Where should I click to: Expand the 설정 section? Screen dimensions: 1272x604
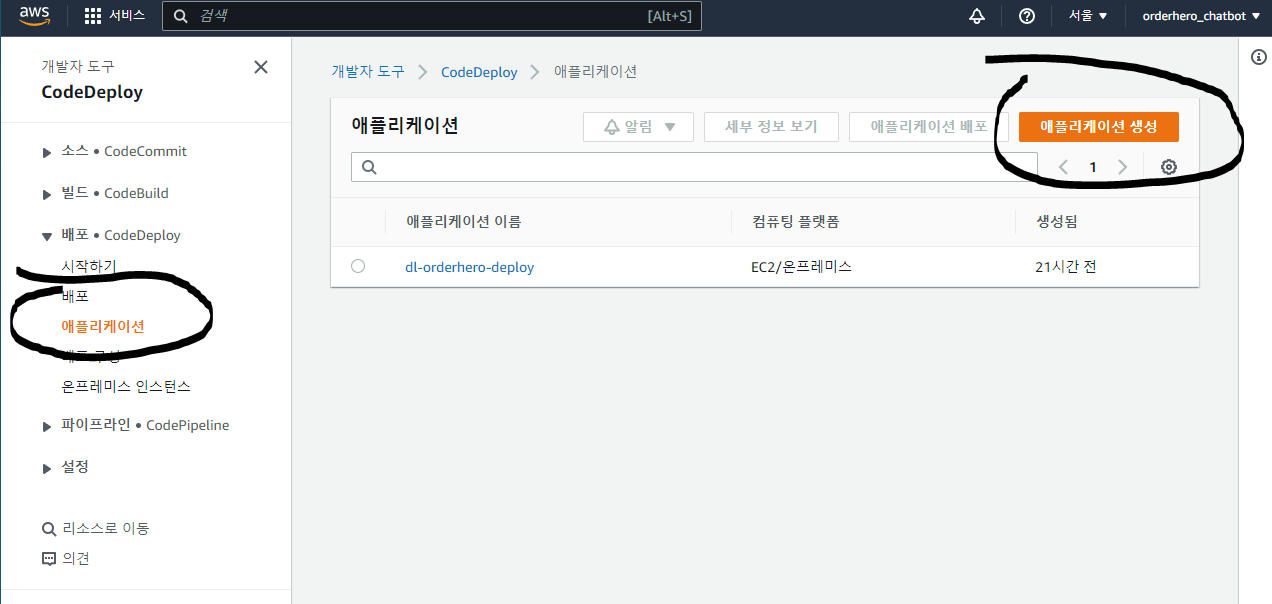click(x=47, y=468)
